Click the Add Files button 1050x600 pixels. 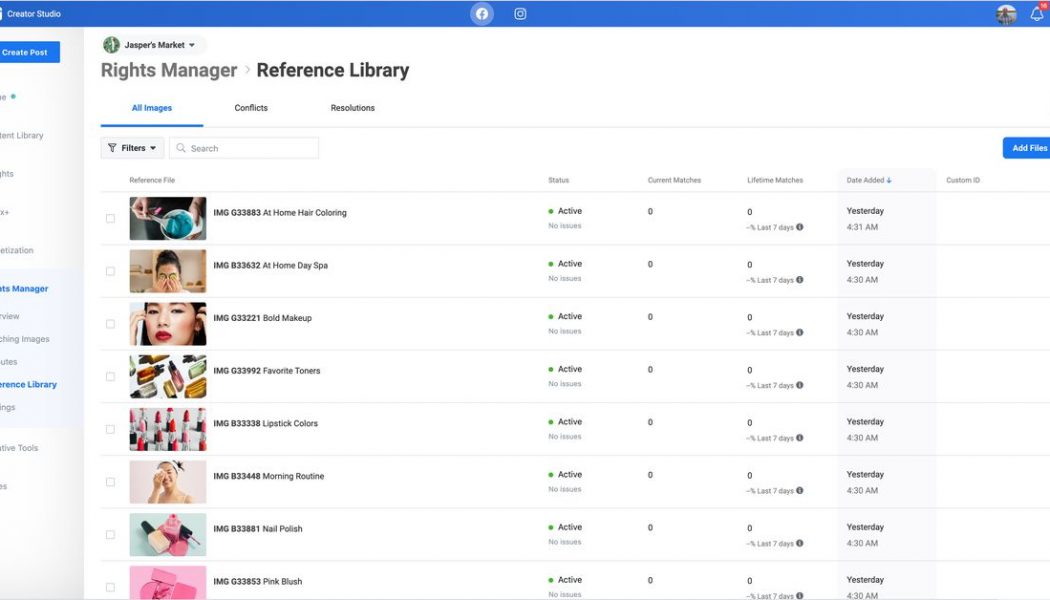[x=1028, y=148]
